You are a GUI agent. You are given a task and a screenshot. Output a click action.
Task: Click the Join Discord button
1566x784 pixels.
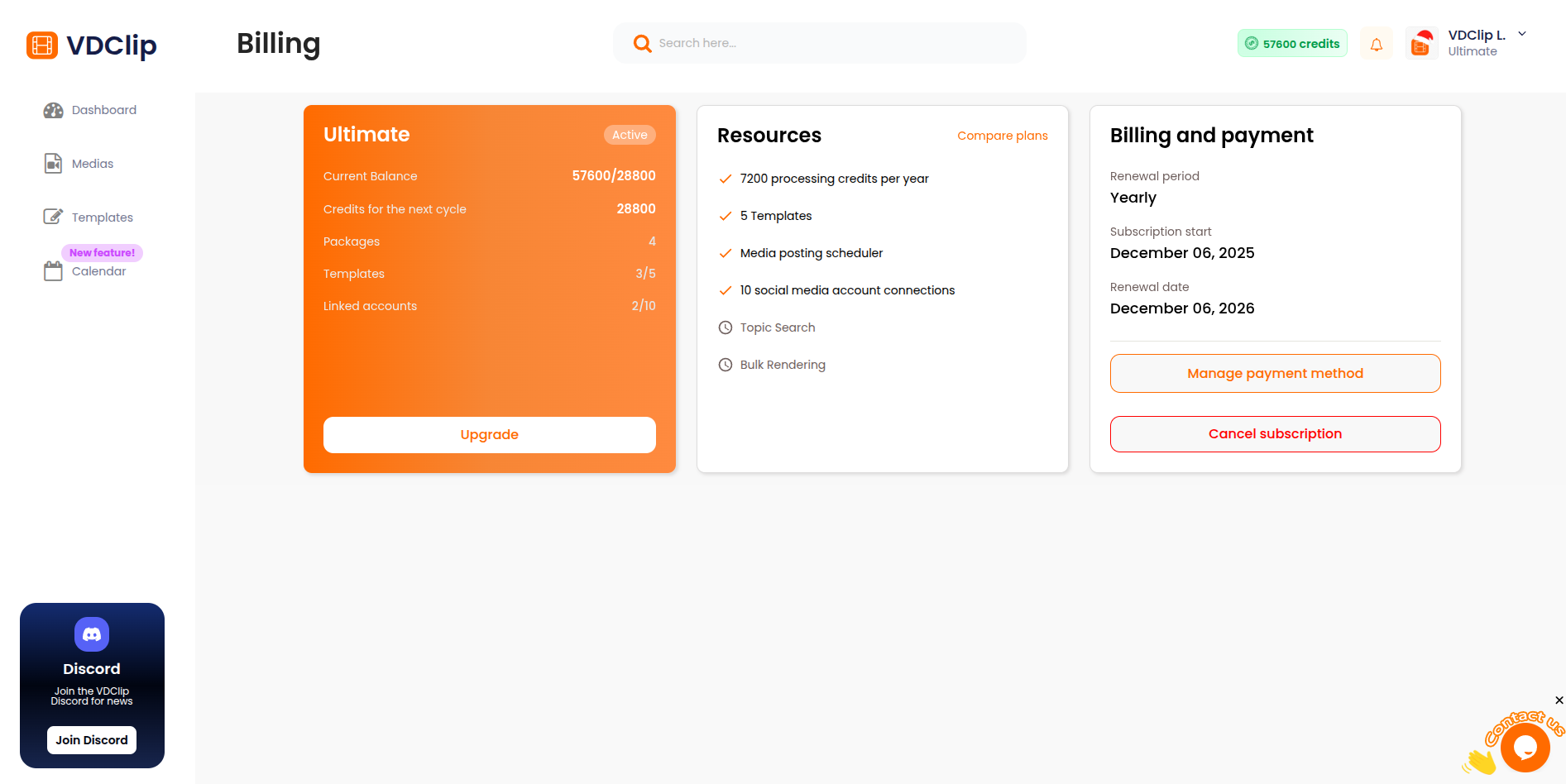91,739
